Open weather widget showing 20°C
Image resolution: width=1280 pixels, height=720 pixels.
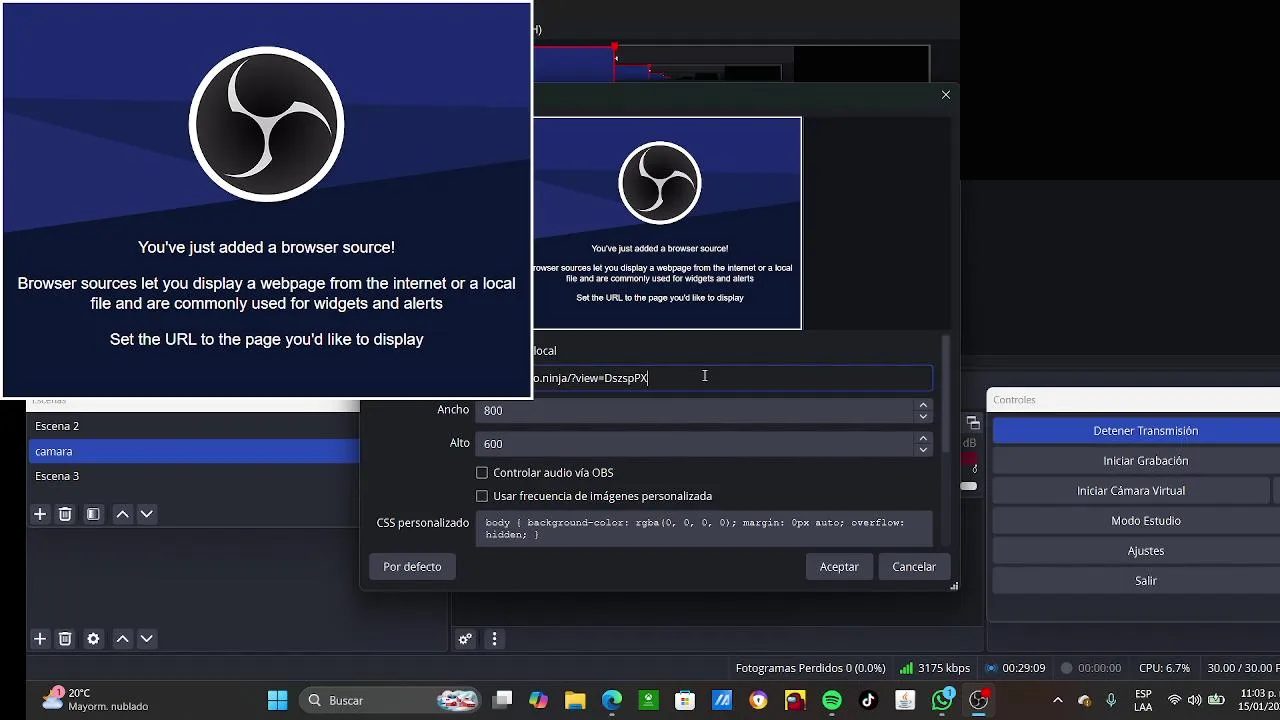[x=95, y=700]
